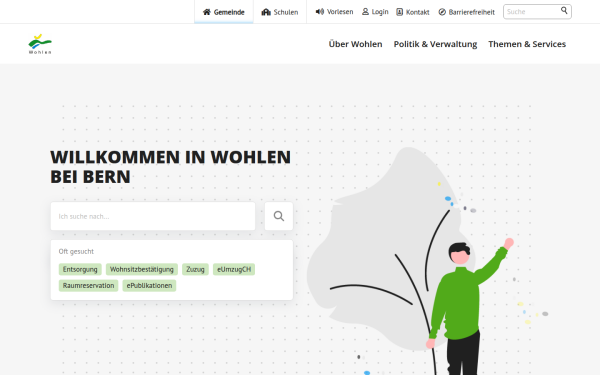
Task: Select the Raumreservation tag
Action: (88, 285)
